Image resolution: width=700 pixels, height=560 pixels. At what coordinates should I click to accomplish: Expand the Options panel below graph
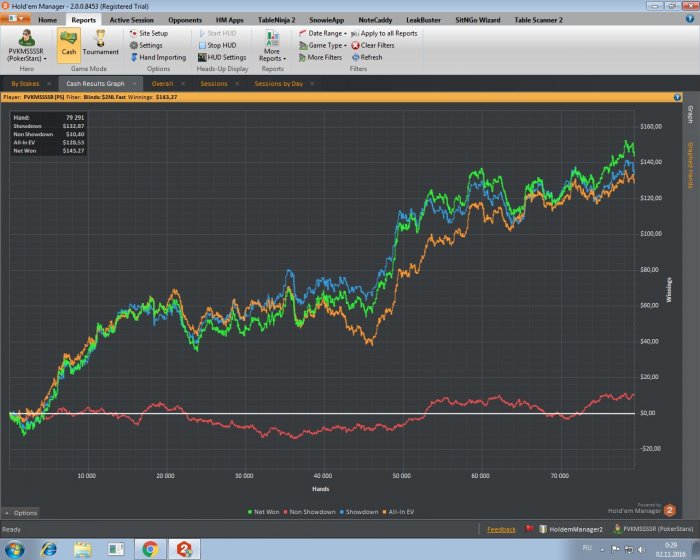click(21, 512)
